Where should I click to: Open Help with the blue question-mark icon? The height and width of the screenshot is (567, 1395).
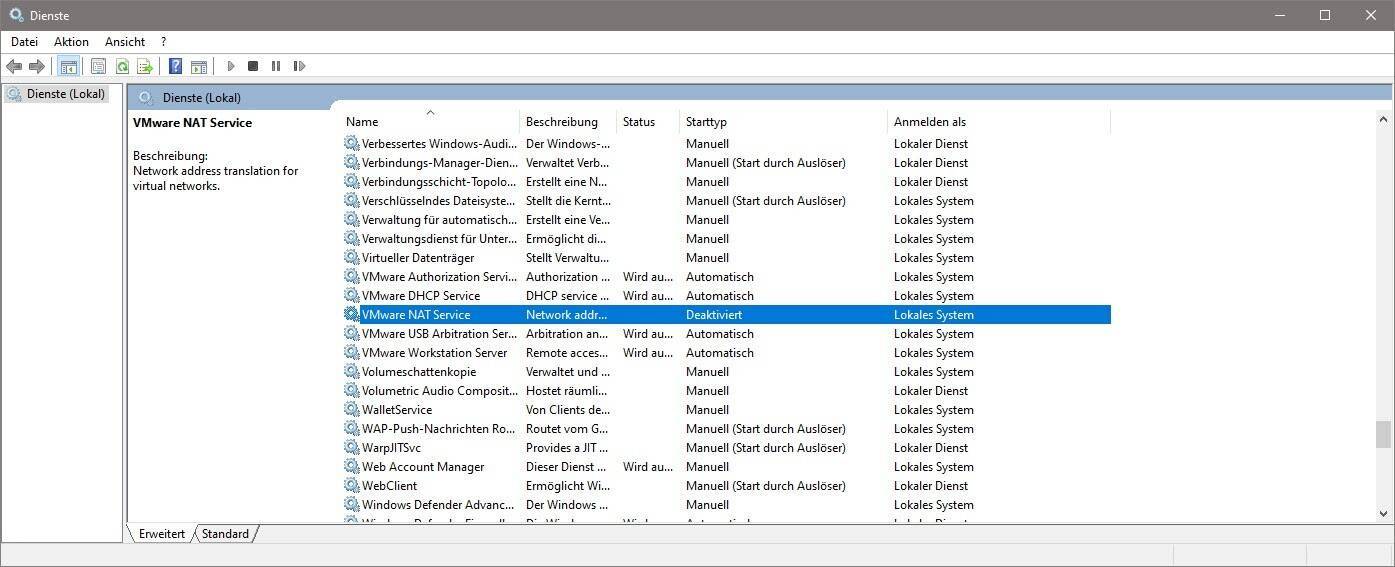175,66
